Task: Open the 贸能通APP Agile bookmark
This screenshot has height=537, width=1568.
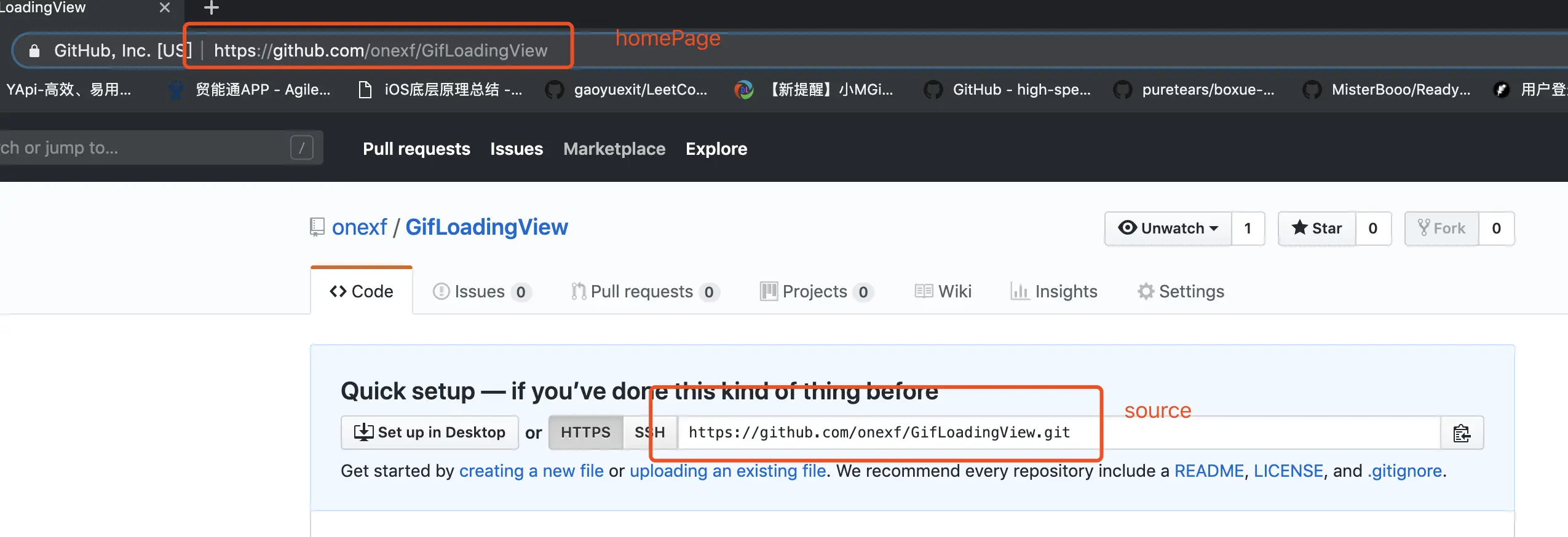Action: 250,90
